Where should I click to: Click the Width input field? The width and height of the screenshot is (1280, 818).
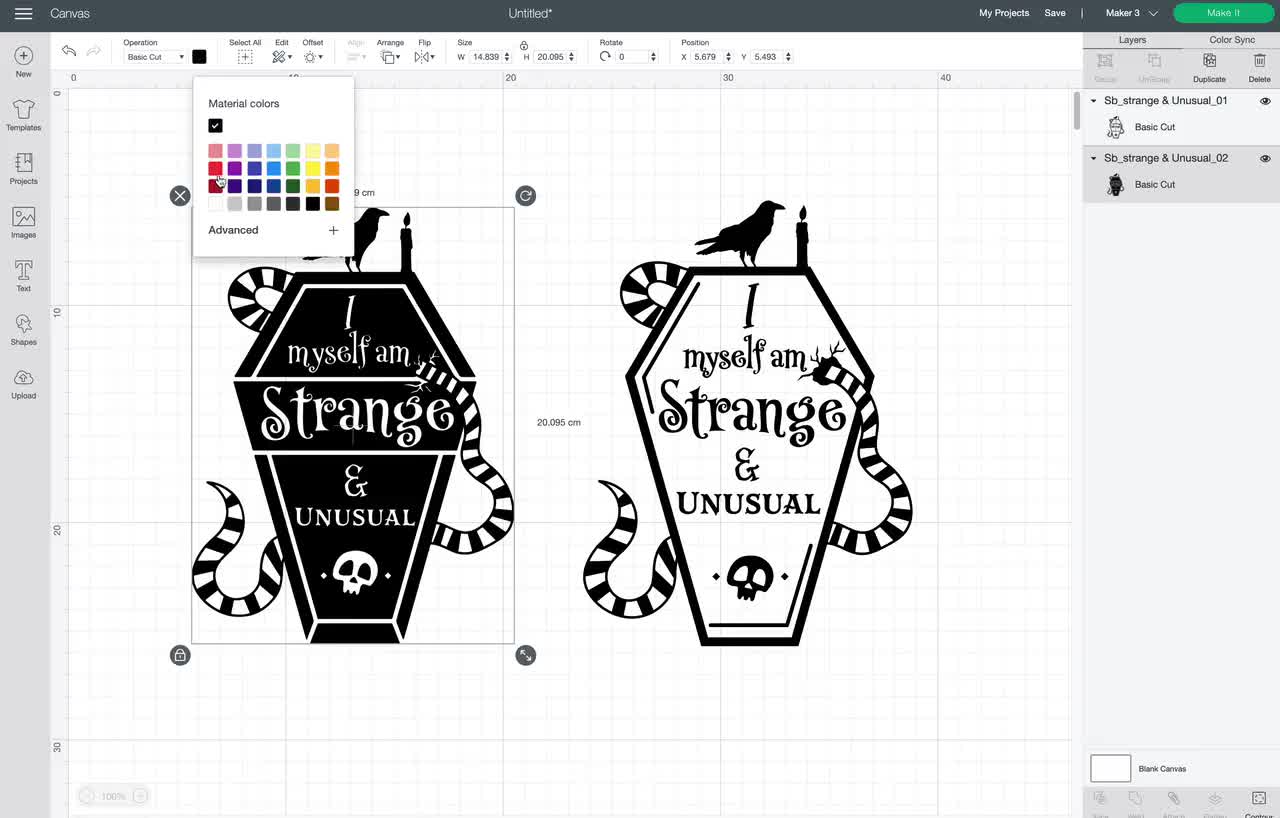coord(485,57)
